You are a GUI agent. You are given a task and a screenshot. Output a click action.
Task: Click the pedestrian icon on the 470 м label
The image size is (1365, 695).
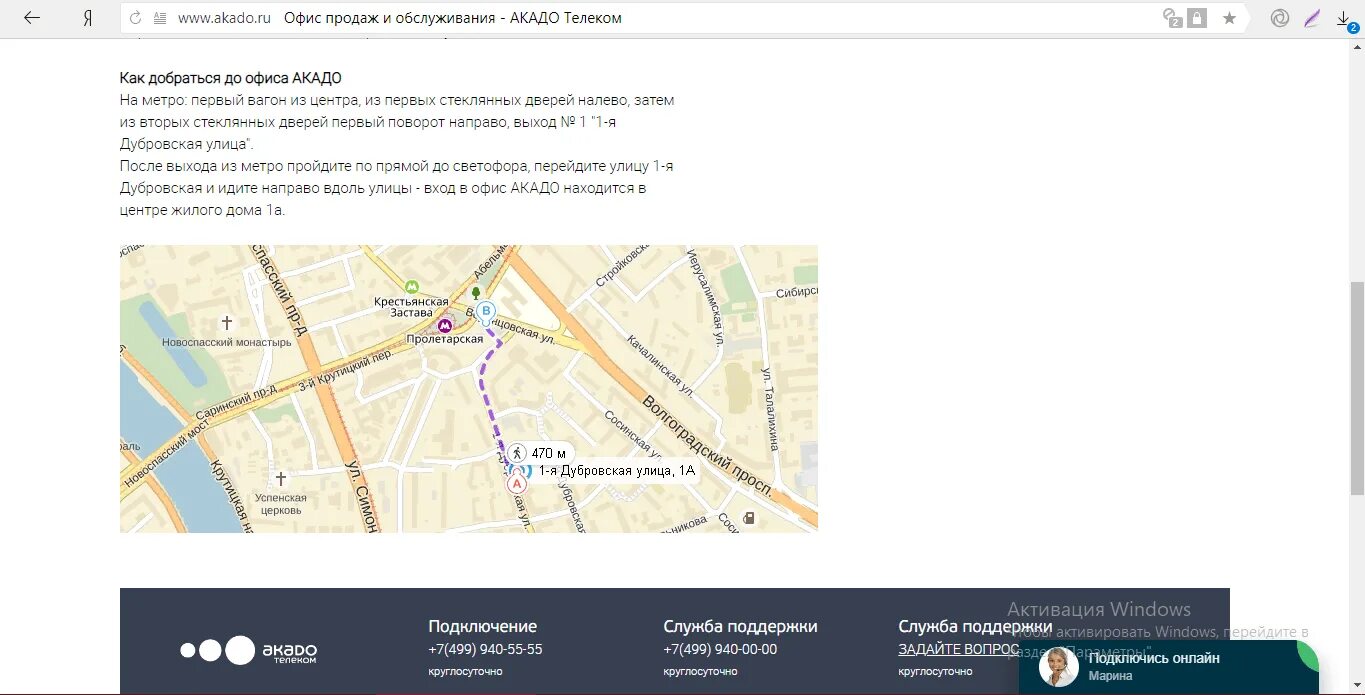click(518, 453)
